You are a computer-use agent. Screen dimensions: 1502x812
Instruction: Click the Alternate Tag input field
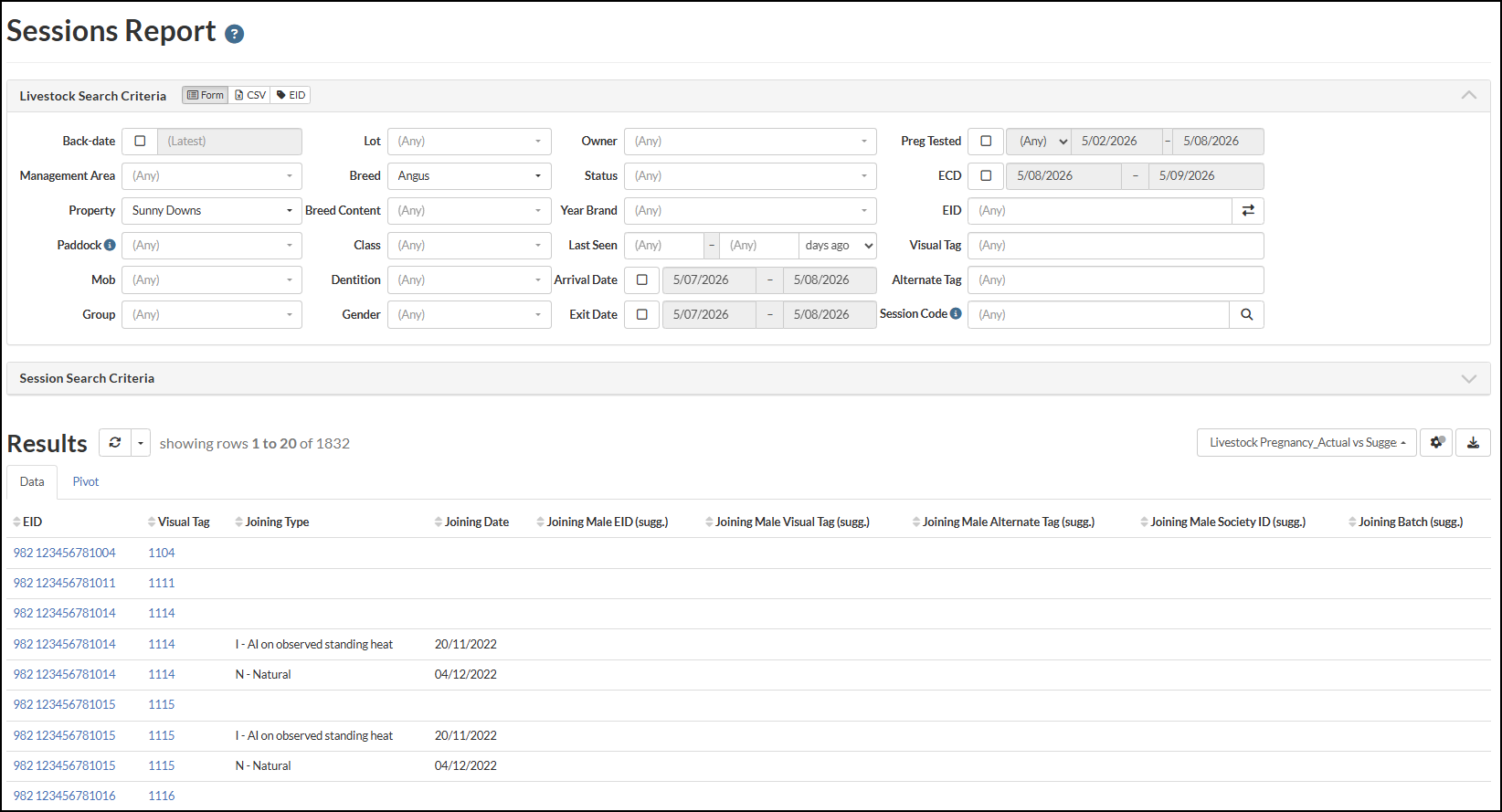(x=1116, y=280)
